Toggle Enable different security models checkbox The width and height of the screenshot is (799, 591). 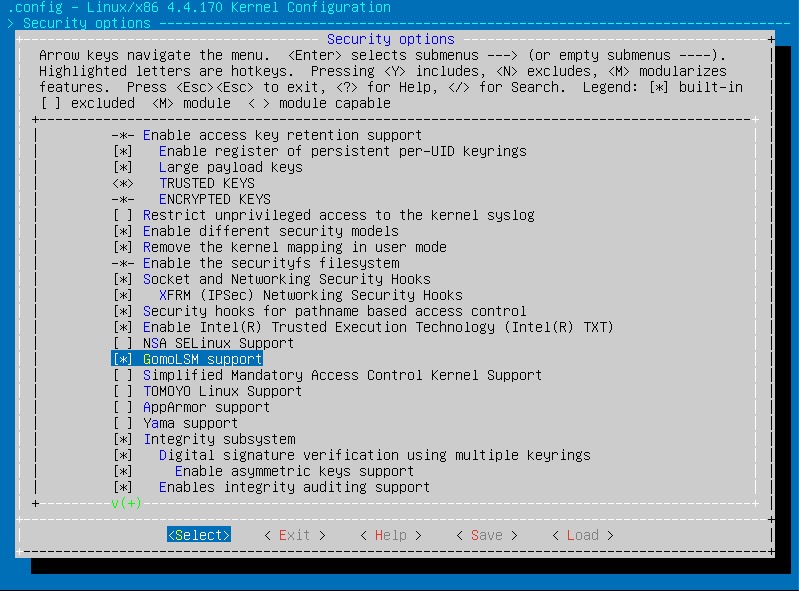(x=122, y=231)
